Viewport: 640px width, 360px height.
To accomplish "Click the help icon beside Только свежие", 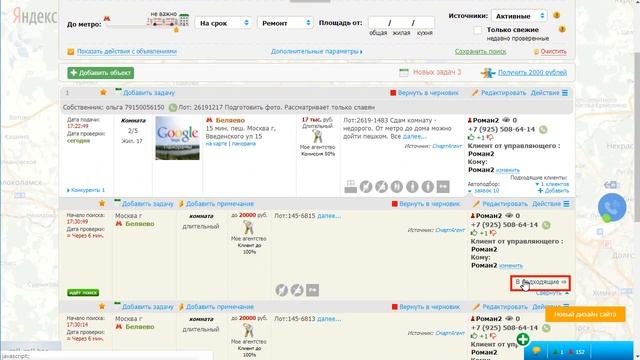I will pyautogui.click(x=562, y=29).
